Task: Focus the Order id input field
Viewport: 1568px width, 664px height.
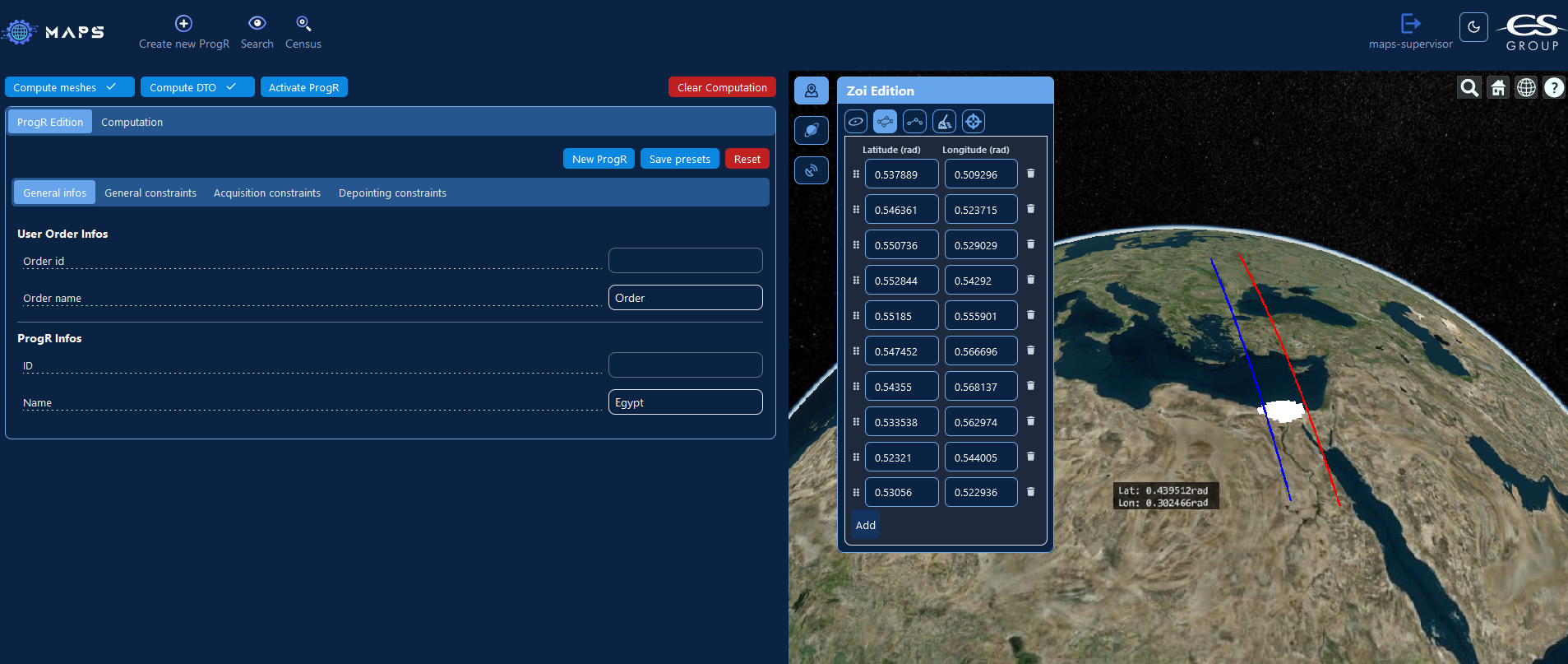Action: coord(686,261)
